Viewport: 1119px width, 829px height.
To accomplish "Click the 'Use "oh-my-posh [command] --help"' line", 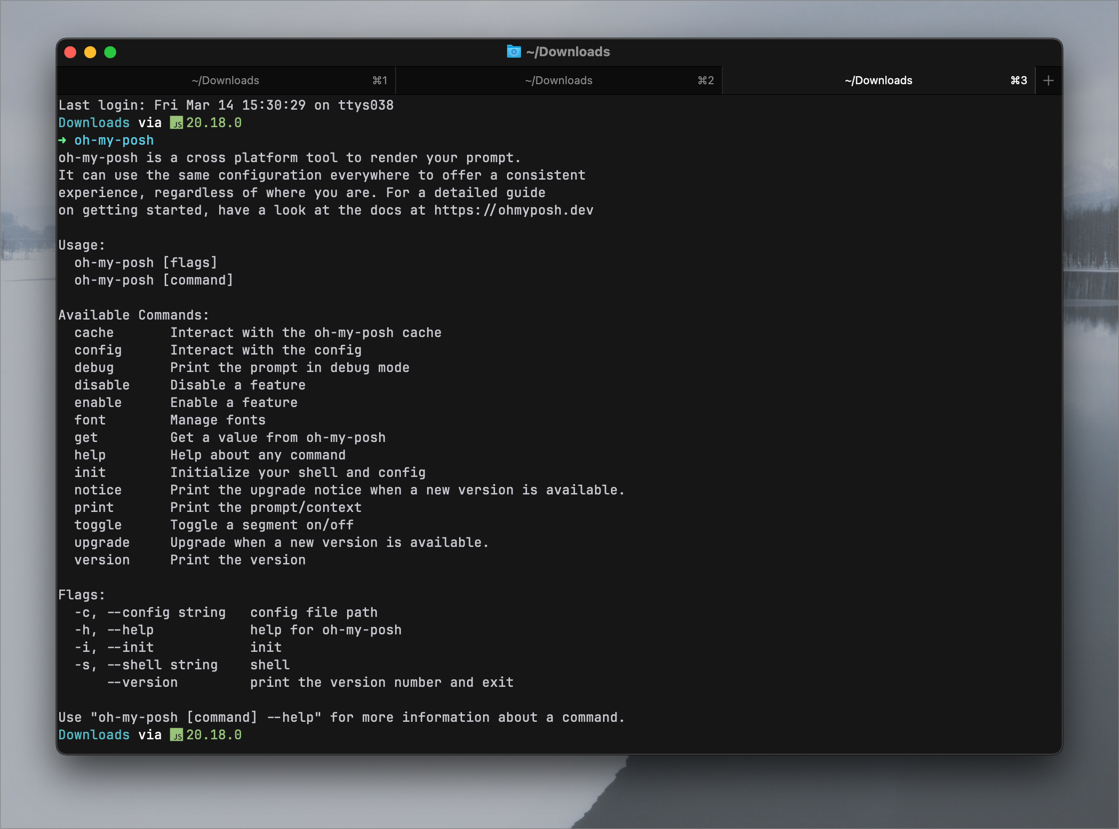I will click(x=342, y=718).
